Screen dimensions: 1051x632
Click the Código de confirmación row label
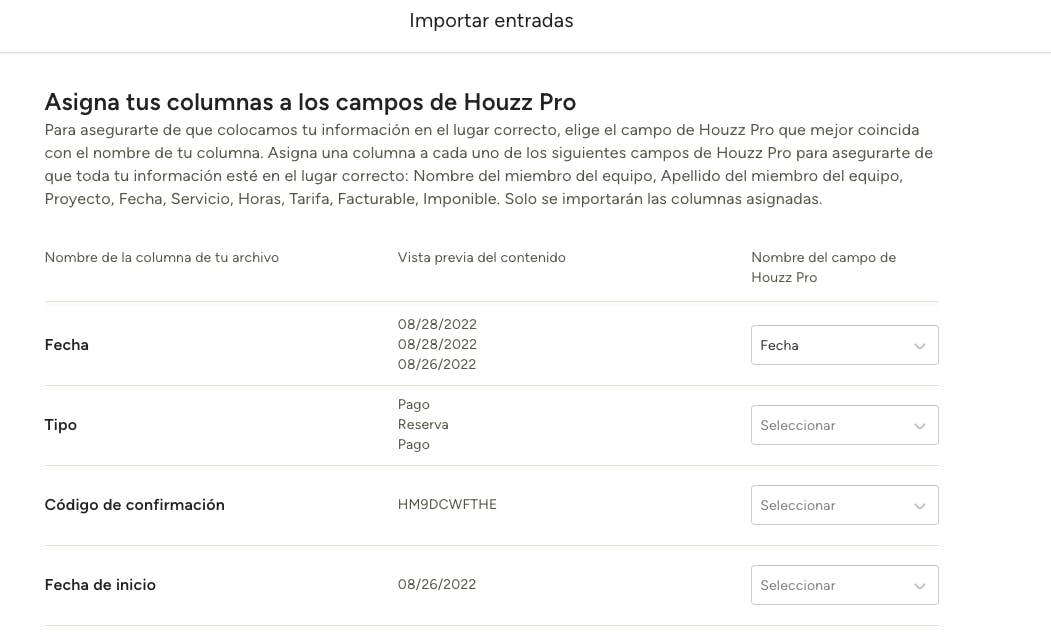point(135,505)
